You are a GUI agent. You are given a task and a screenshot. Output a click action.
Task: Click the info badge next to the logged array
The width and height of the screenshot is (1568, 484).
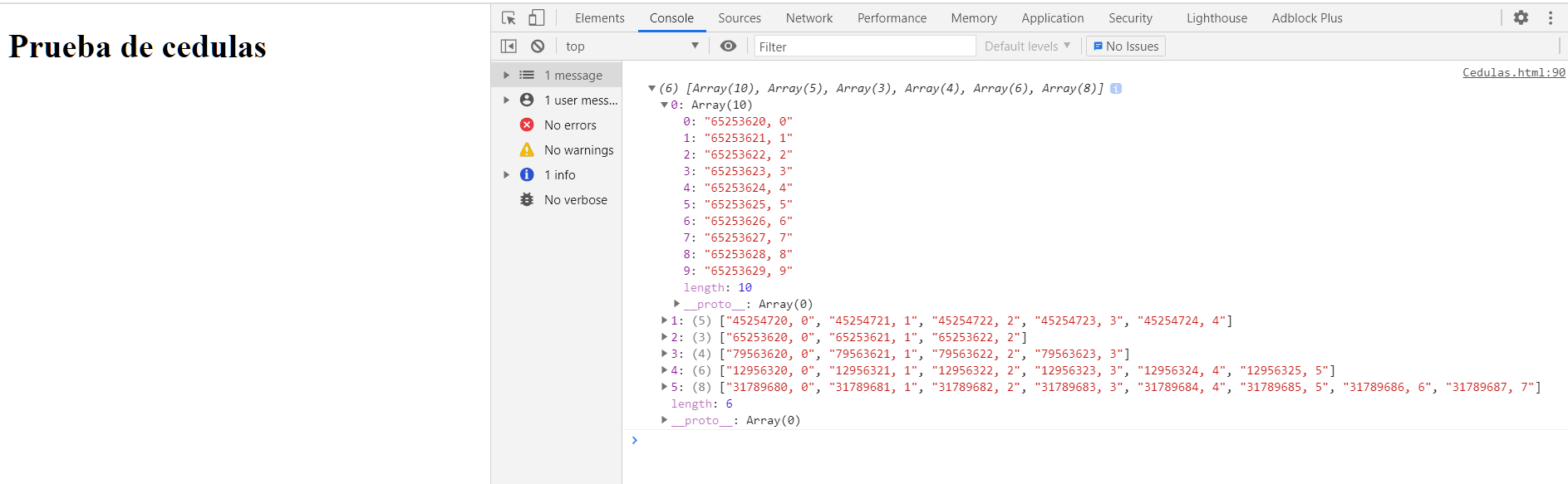point(1116,88)
